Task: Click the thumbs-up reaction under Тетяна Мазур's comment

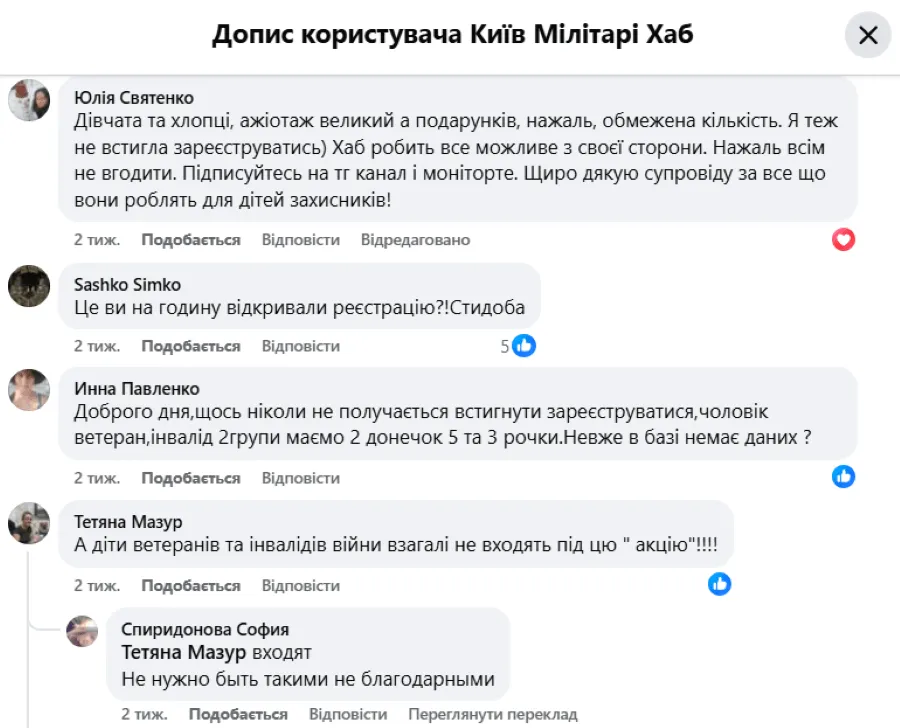Action: [719, 584]
